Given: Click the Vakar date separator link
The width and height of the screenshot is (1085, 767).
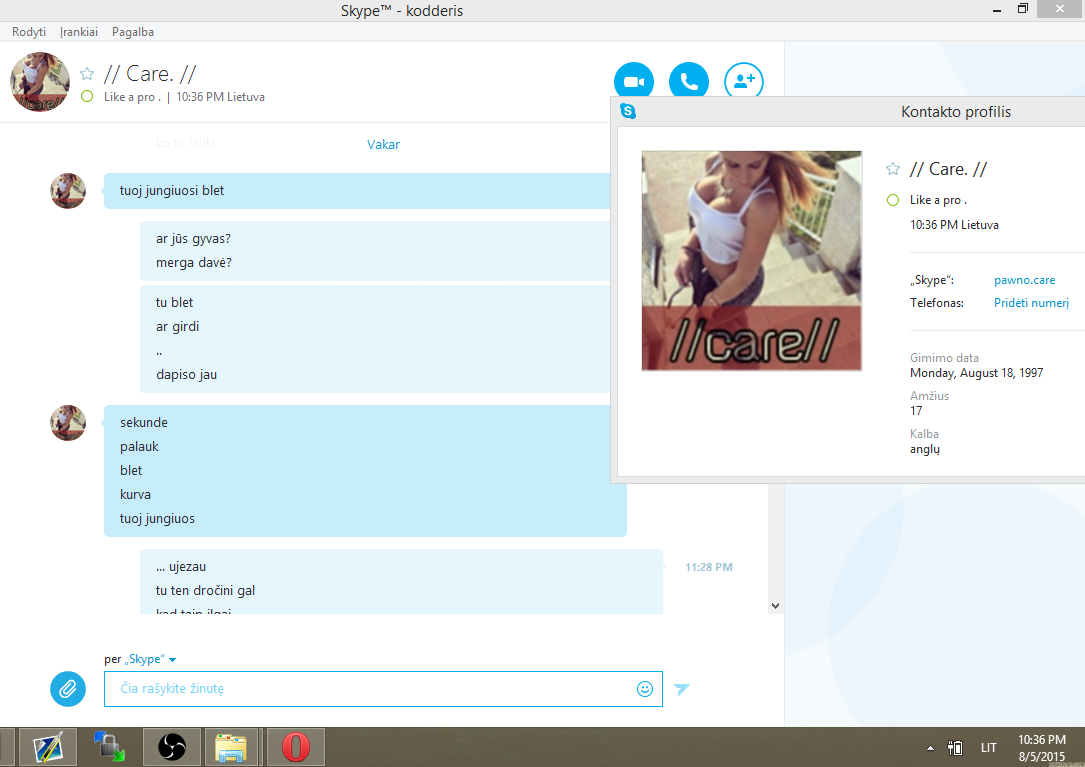Looking at the screenshot, I should 383,144.
